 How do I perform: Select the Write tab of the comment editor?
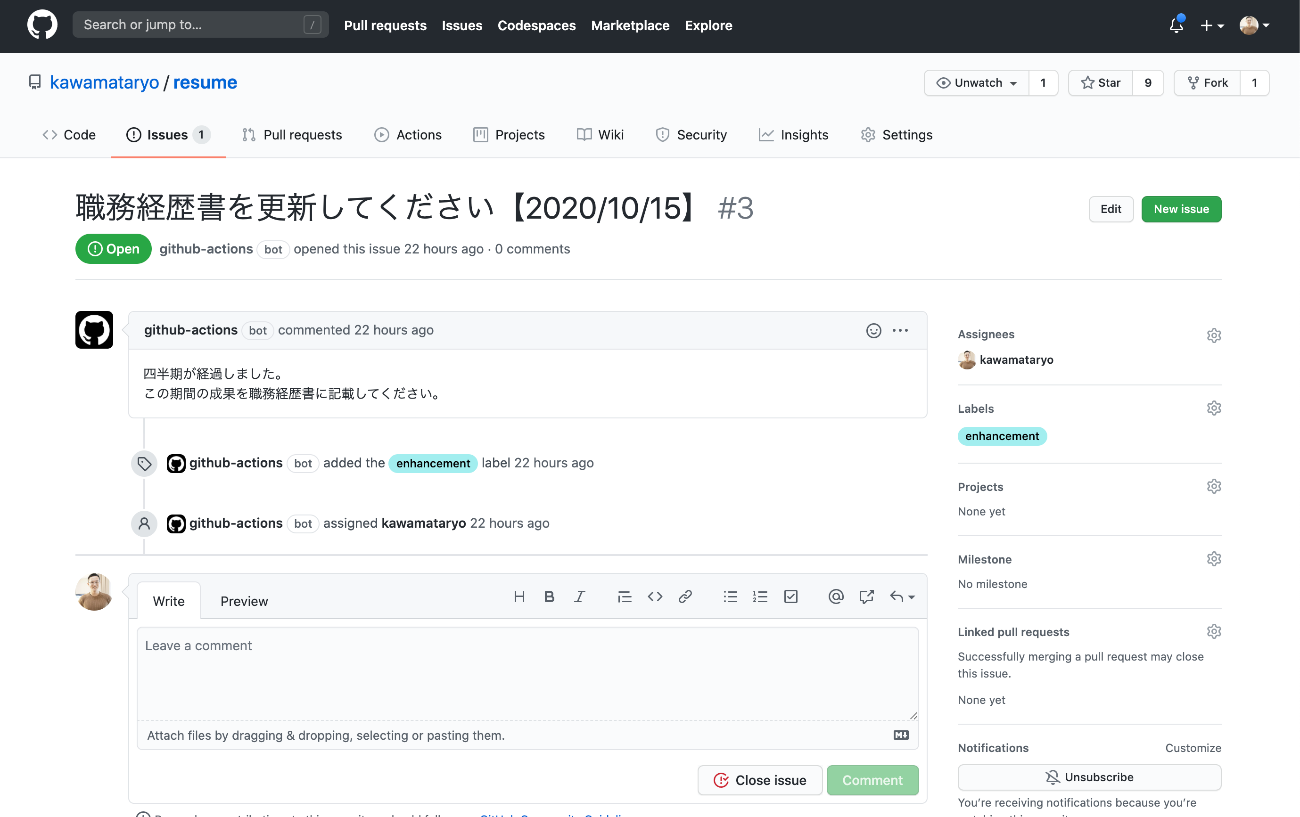[169, 601]
